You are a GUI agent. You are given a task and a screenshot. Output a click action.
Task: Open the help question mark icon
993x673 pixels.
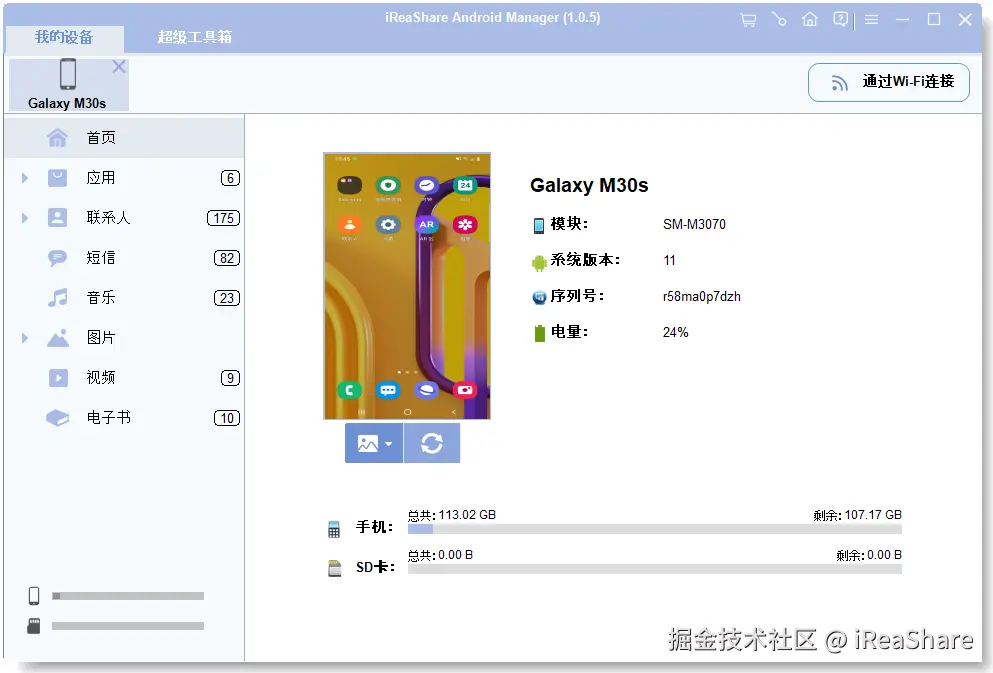(x=840, y=20)
